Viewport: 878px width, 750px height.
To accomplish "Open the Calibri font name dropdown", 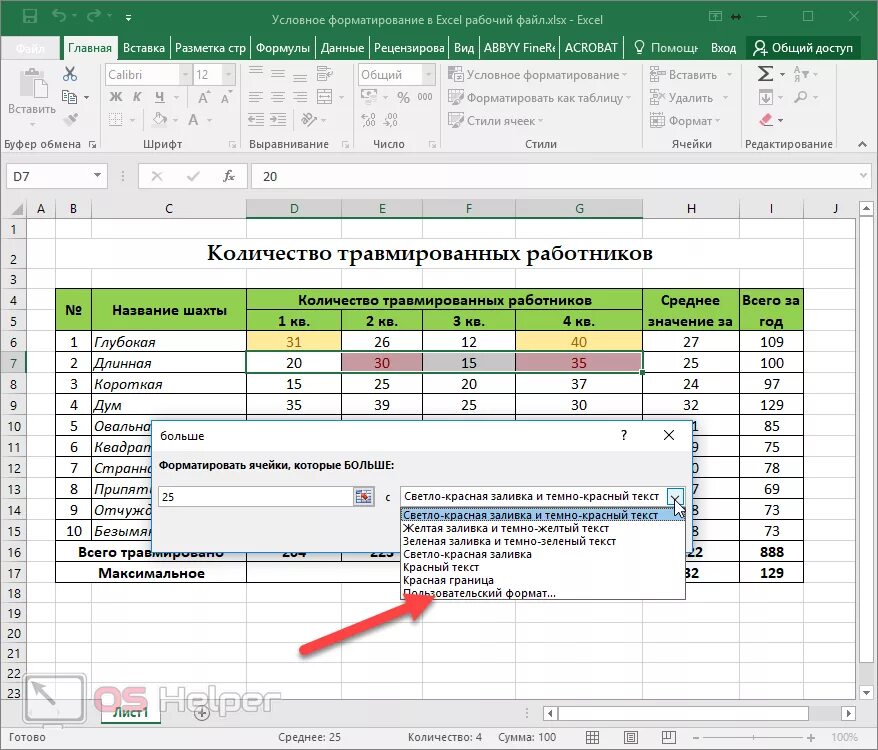I will coord(185,74).
